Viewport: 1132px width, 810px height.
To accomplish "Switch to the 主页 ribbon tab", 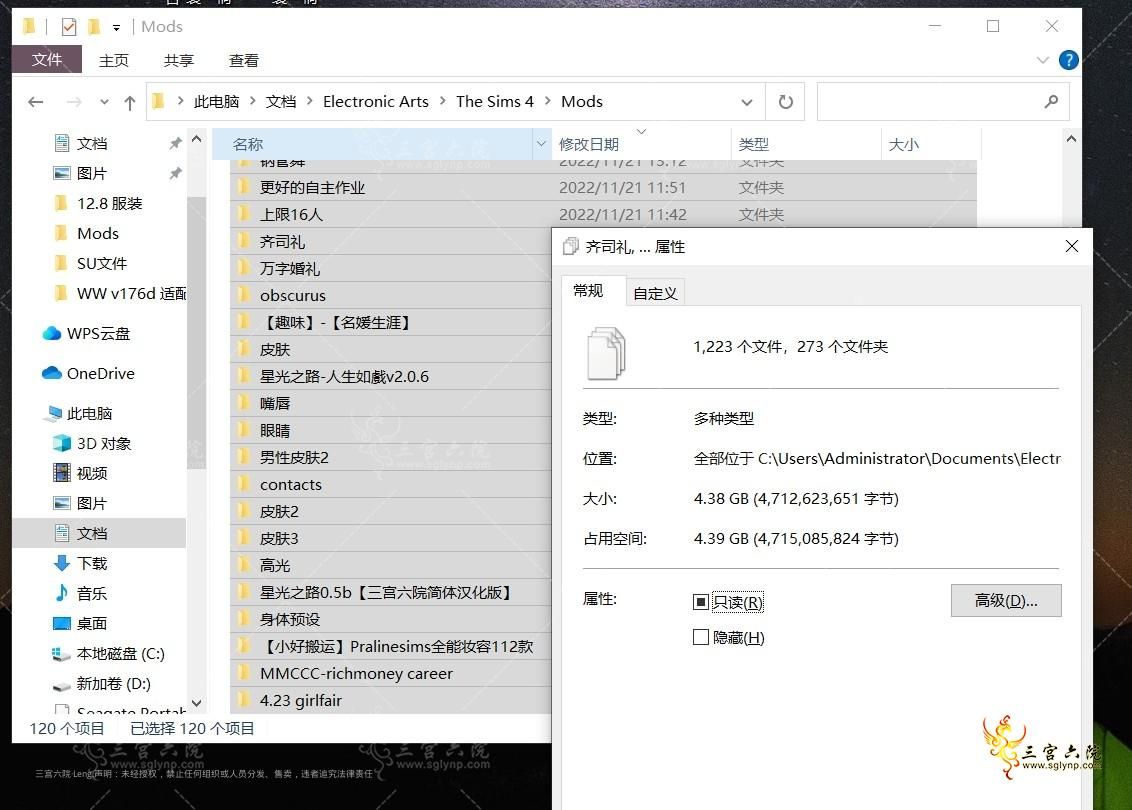I will 113,60.
